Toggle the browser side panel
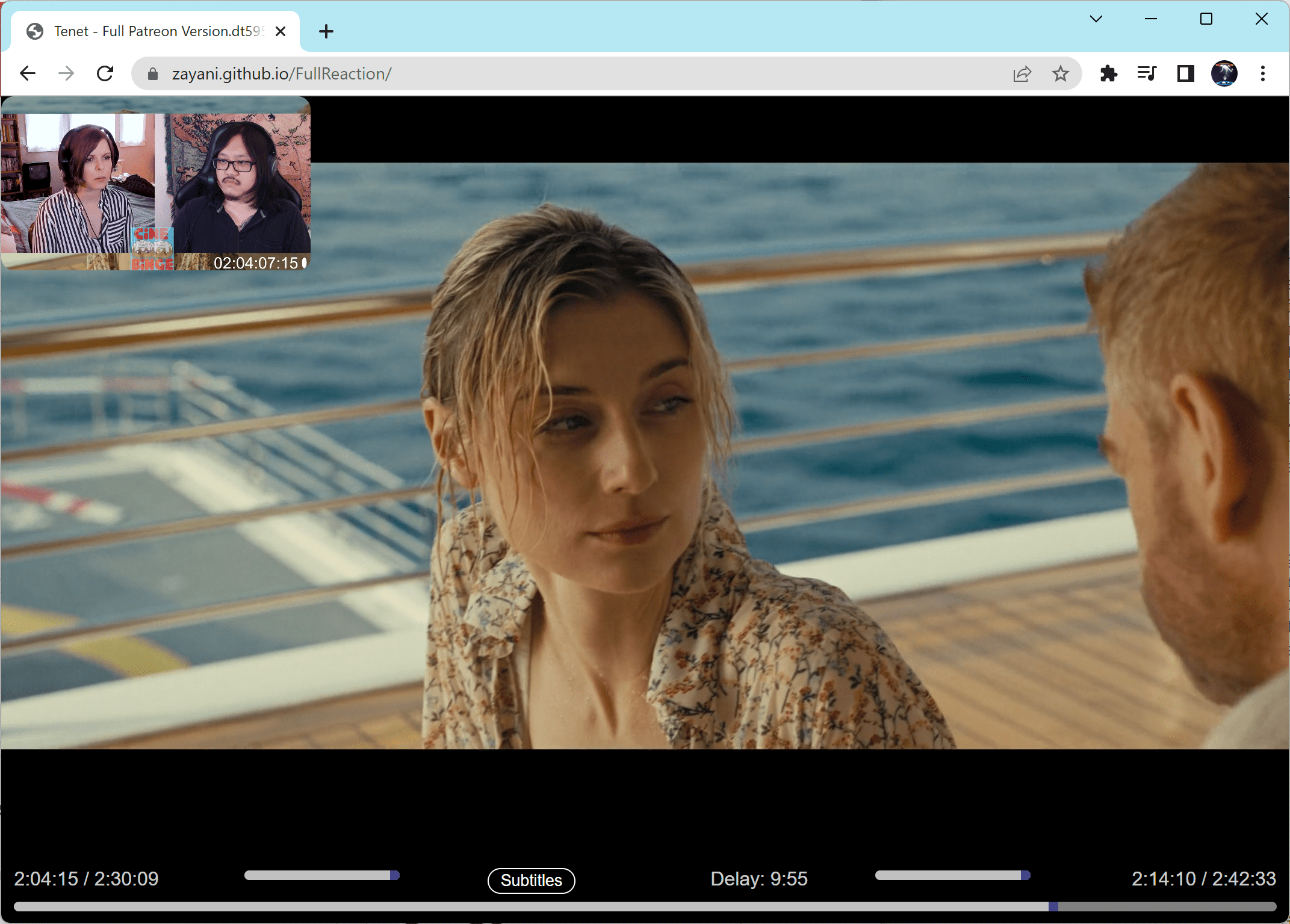 tap(1185, 73)
